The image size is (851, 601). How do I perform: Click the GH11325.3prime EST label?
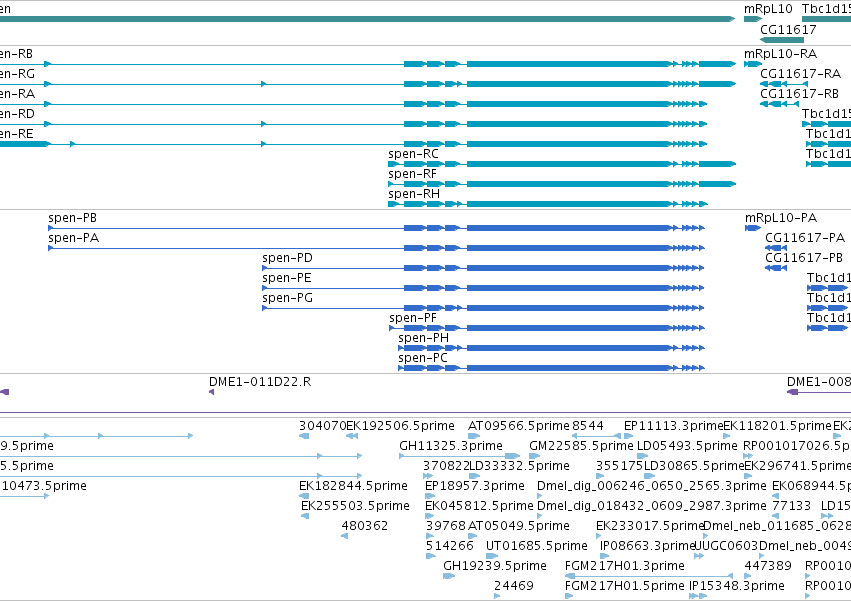tap(451, 446)
